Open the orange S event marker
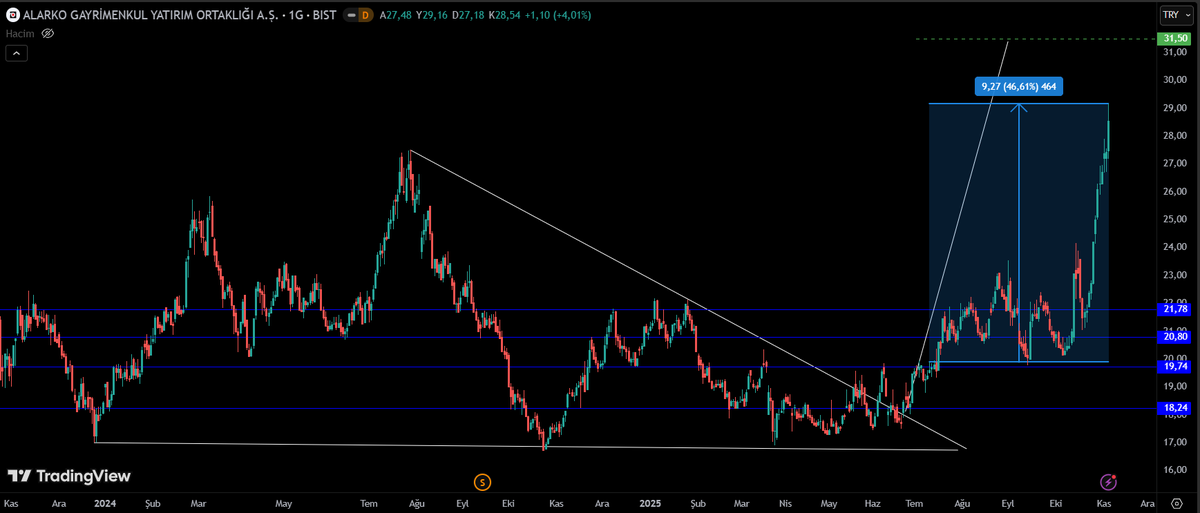The image size is (1200, 513). point(482,482)
